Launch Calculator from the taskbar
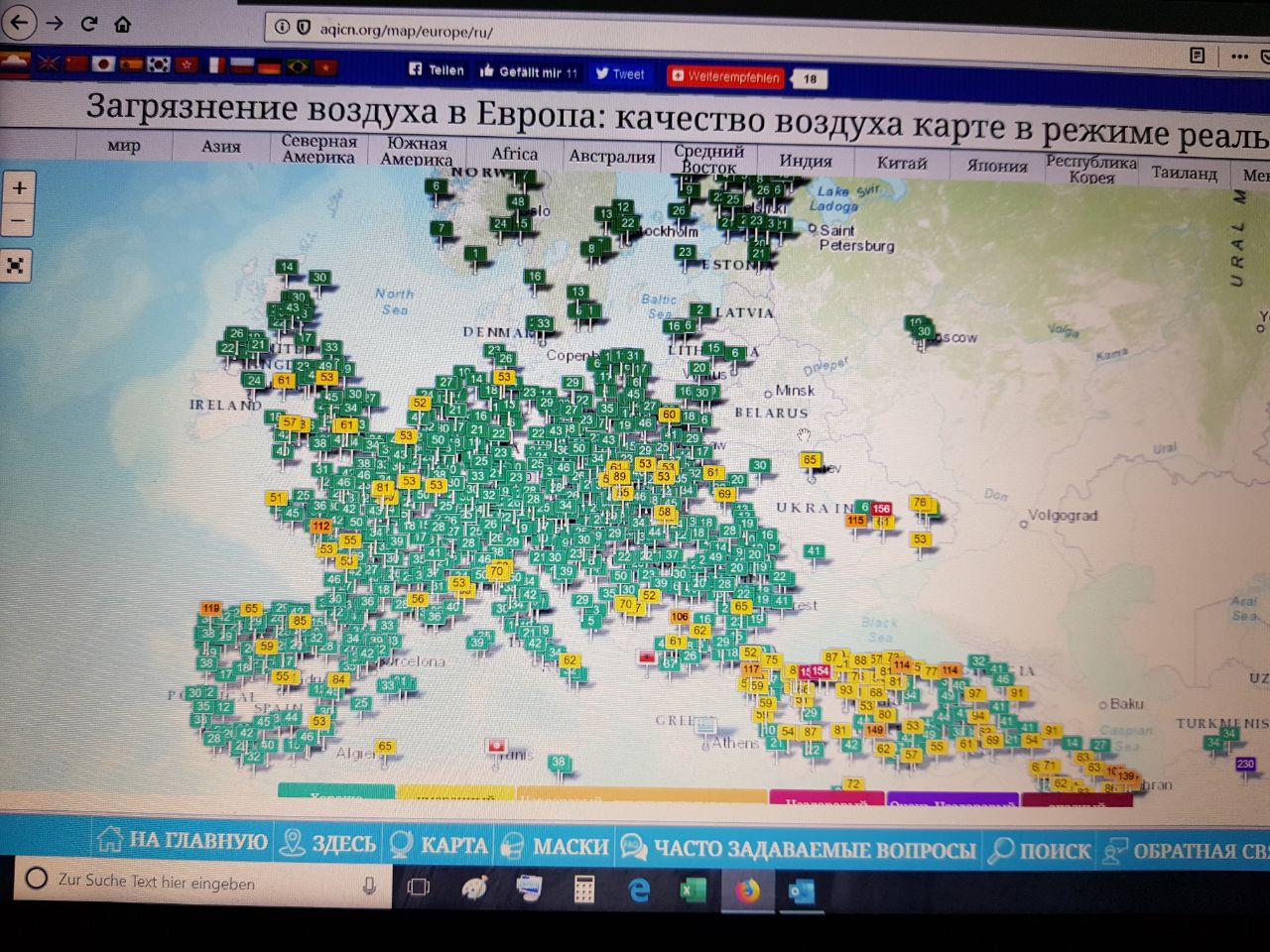 (583, 890)
